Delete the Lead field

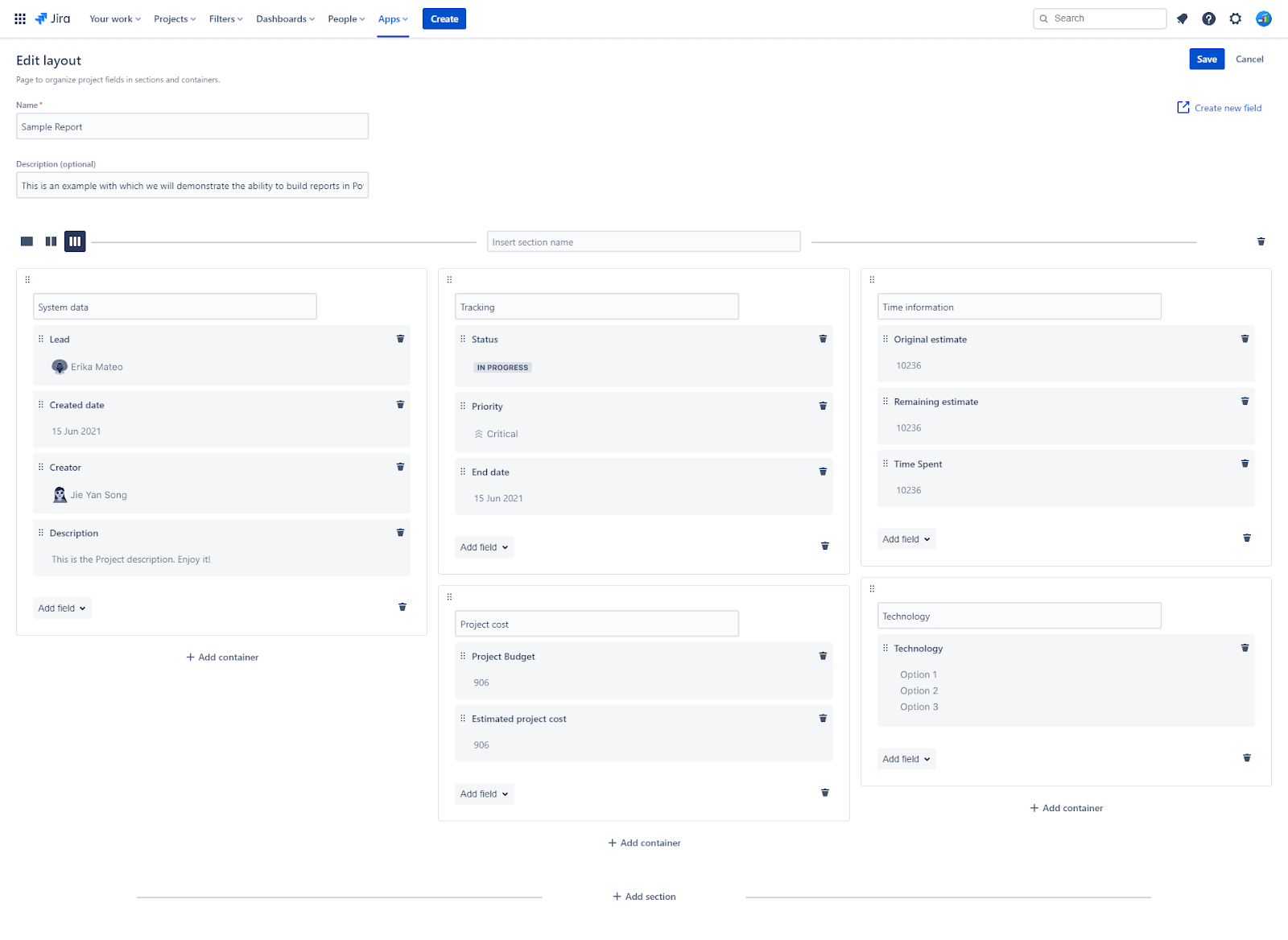click(400, 339)
